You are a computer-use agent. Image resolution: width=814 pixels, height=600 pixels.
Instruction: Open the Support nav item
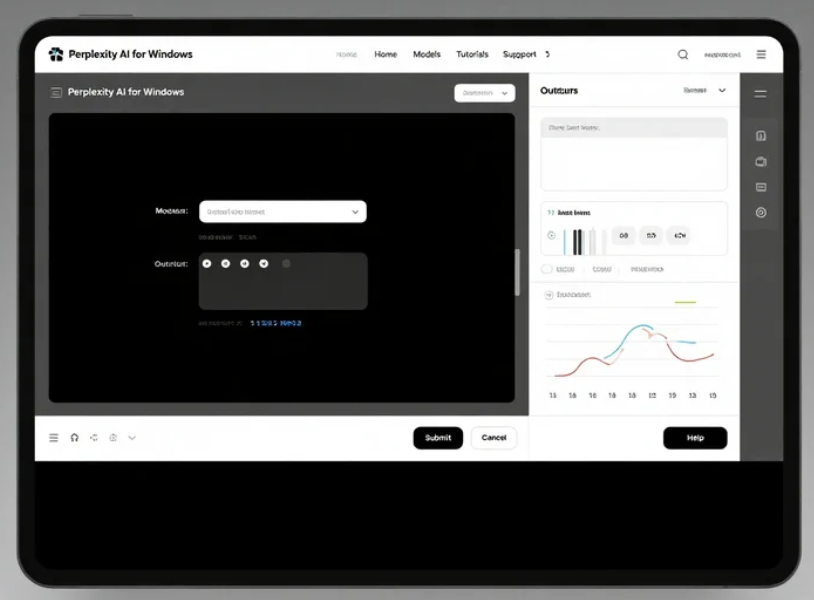(x=519, y=54)
